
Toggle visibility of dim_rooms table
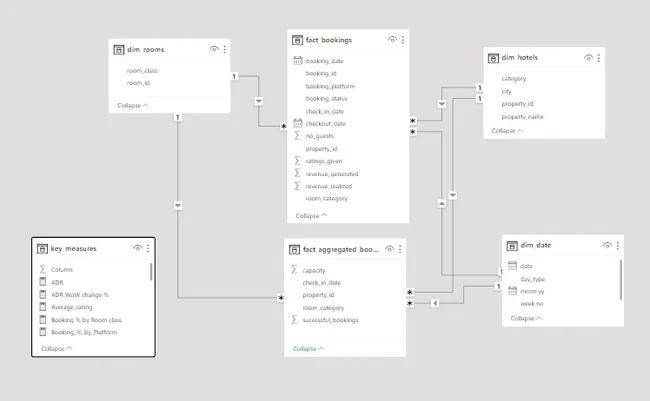pyautogui.click(x=214, y=49)
